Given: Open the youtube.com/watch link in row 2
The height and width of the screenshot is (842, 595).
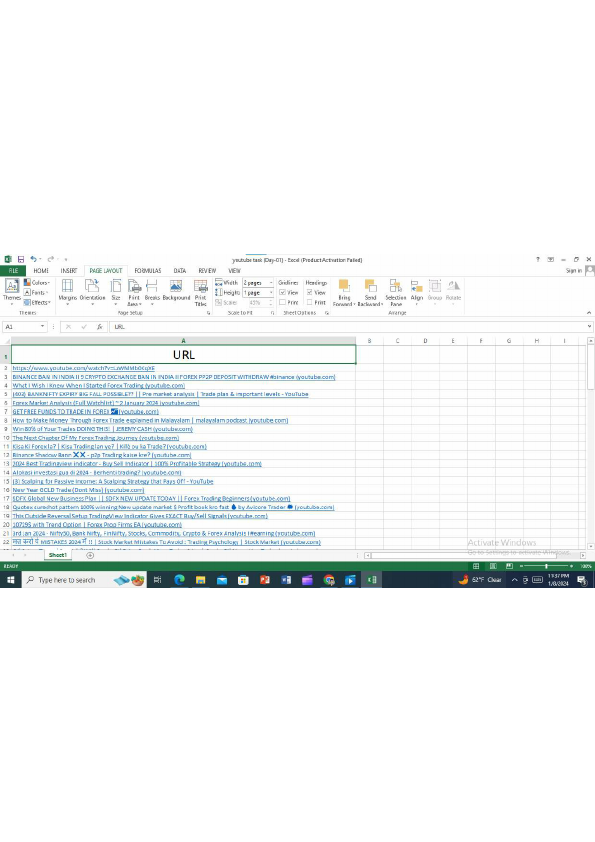Looking at the screenshot, I should pyautogui.click(x=84, y=368).
